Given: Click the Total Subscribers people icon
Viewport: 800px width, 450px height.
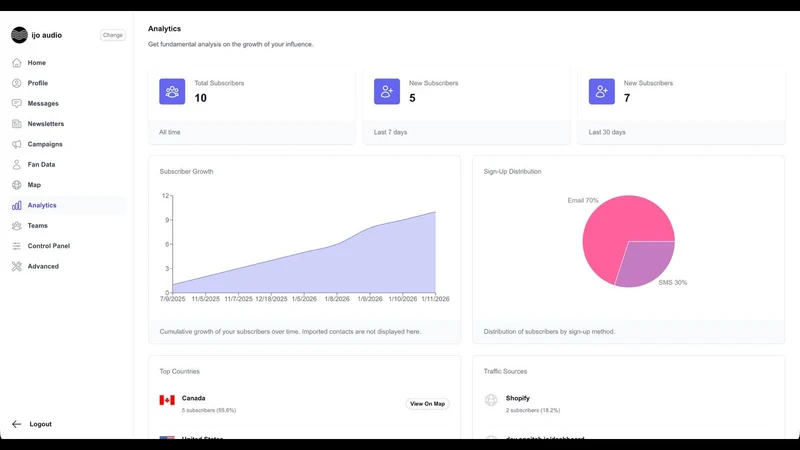Looking at the screenshot, I should 172,92.
